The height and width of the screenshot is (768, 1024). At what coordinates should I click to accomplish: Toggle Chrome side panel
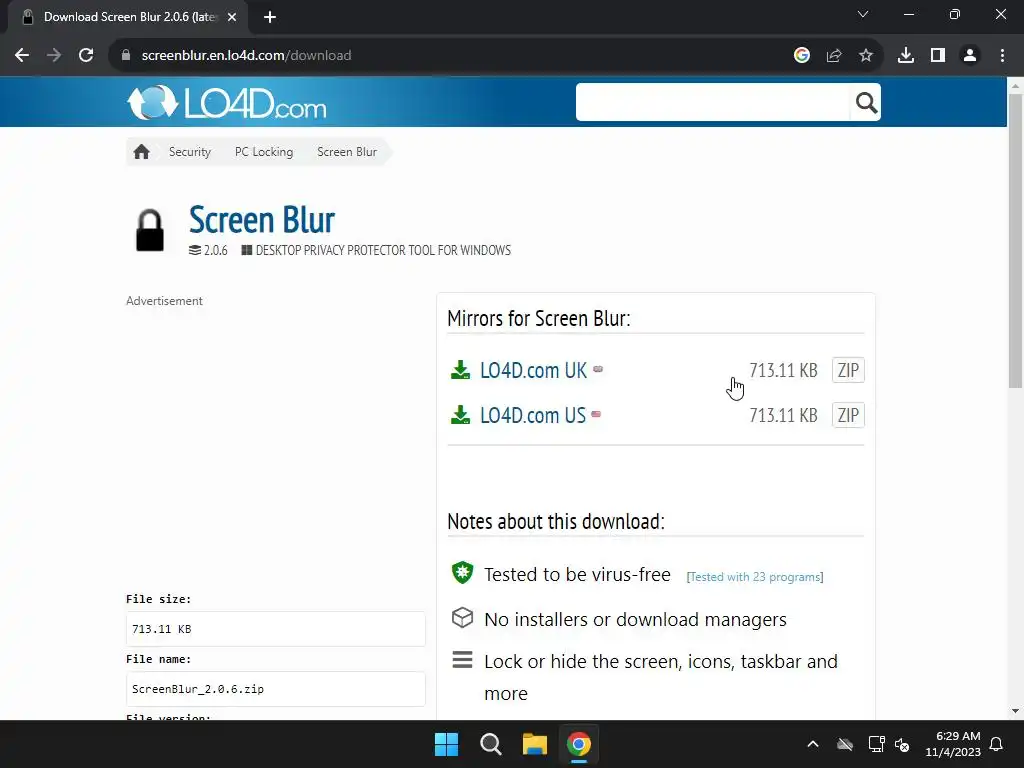pyautogui.click(x=938, y=56)
